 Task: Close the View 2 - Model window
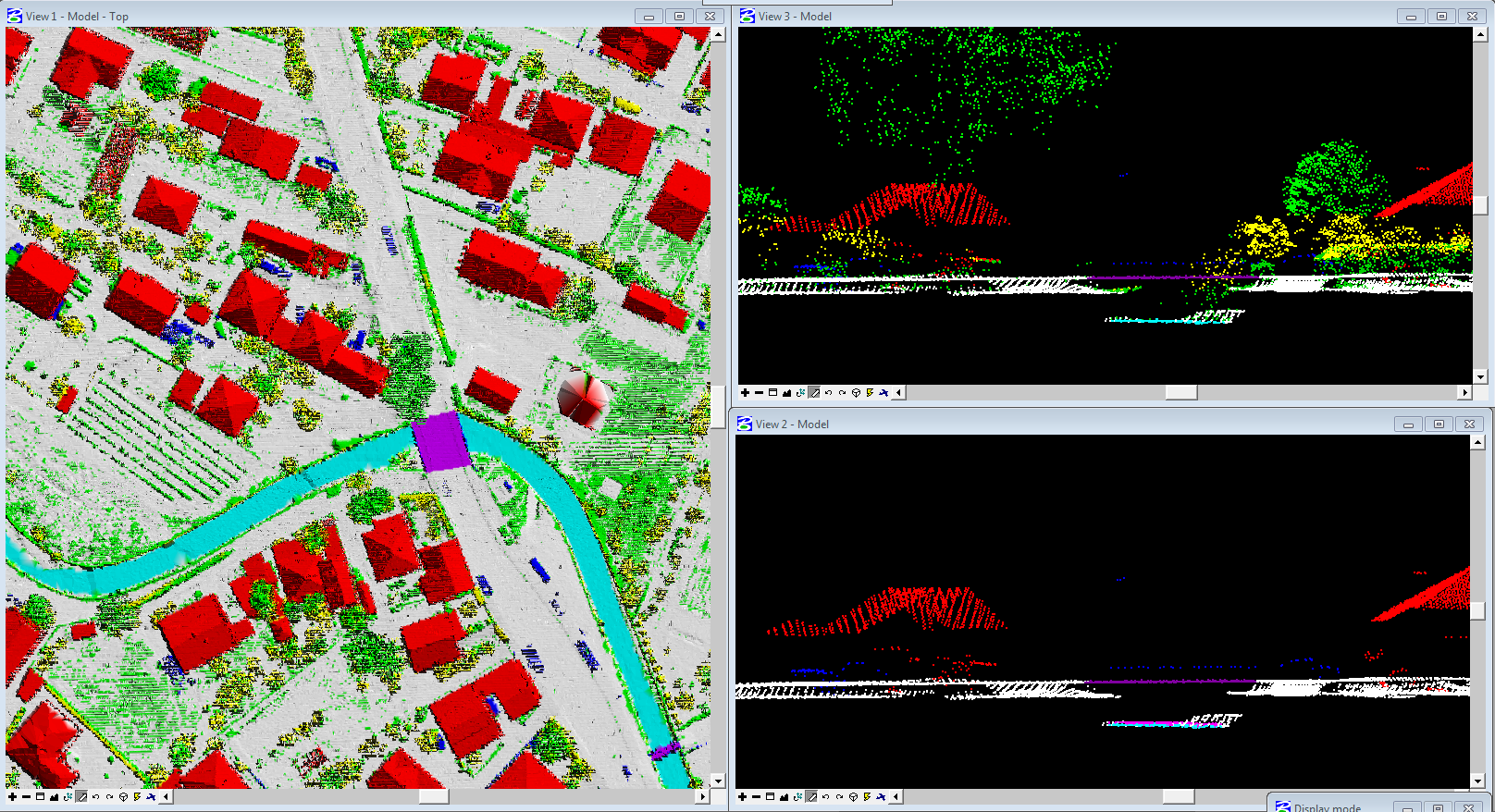[x=1469, y=424]
